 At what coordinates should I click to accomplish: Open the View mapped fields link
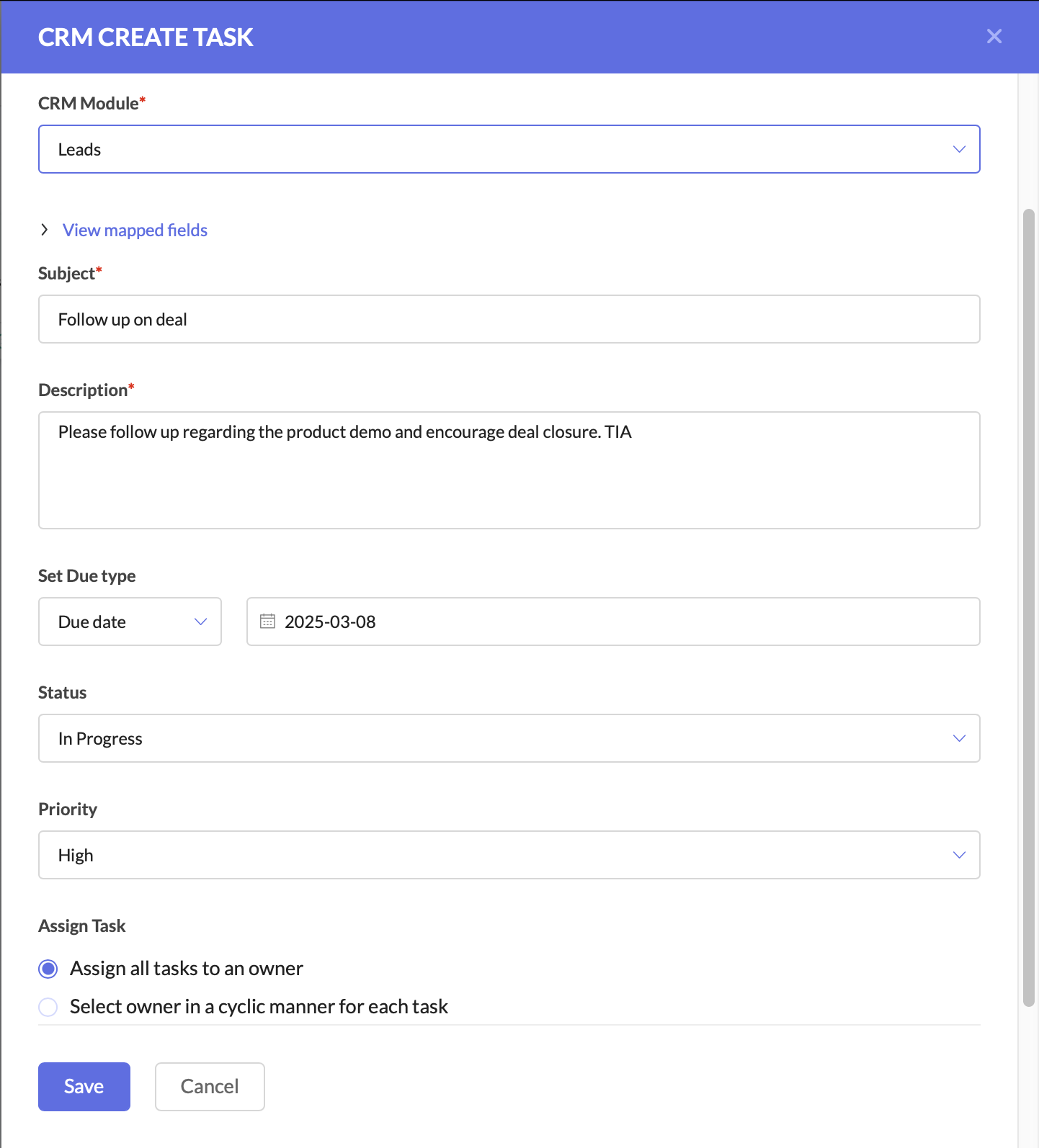tap(135, 230)
